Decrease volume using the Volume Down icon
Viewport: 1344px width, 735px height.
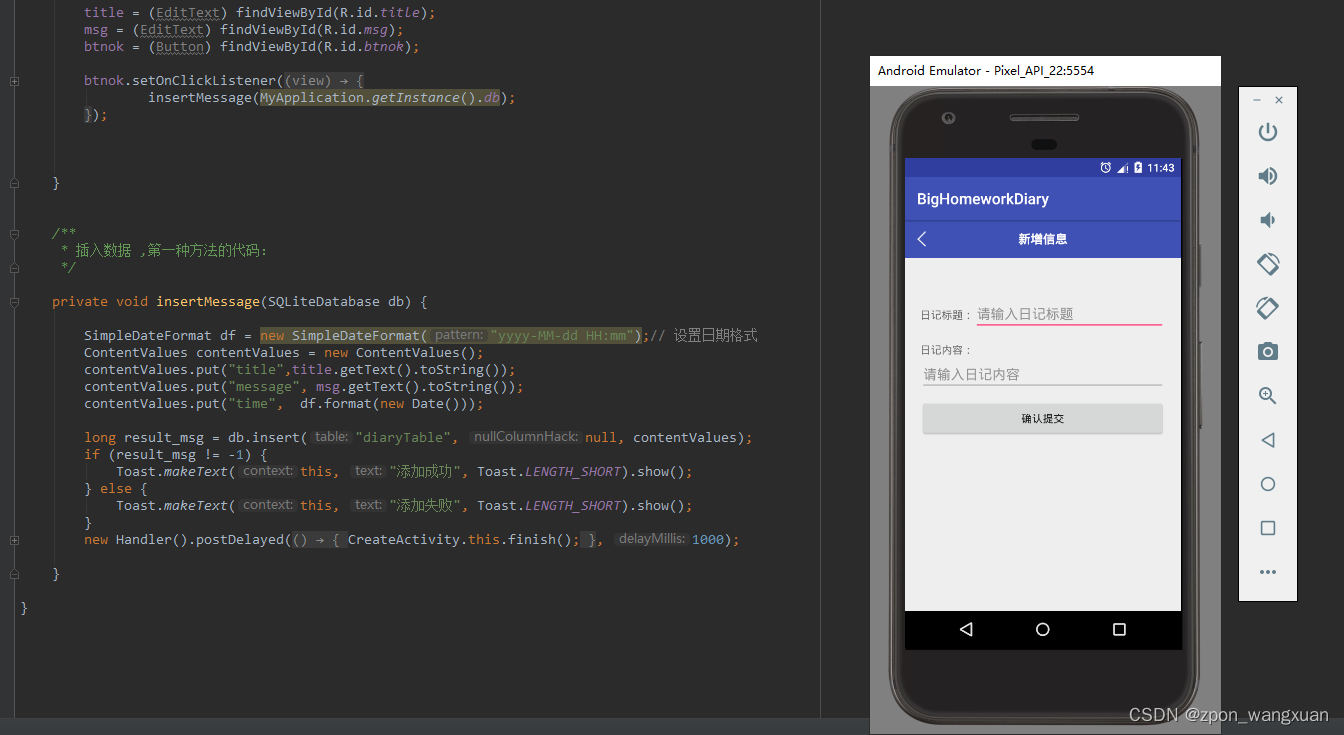[1267, 220]
